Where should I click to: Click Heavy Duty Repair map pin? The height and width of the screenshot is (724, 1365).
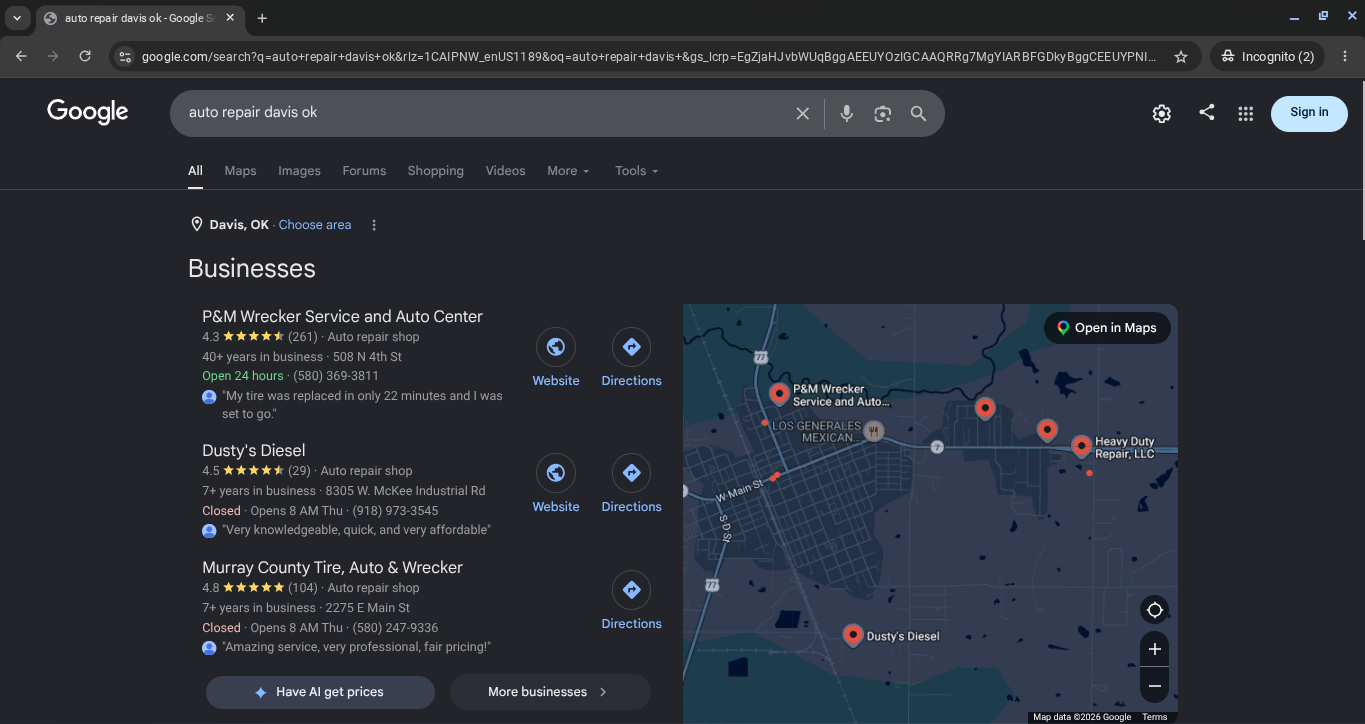pyautogui.click(x=1081, y=446)
